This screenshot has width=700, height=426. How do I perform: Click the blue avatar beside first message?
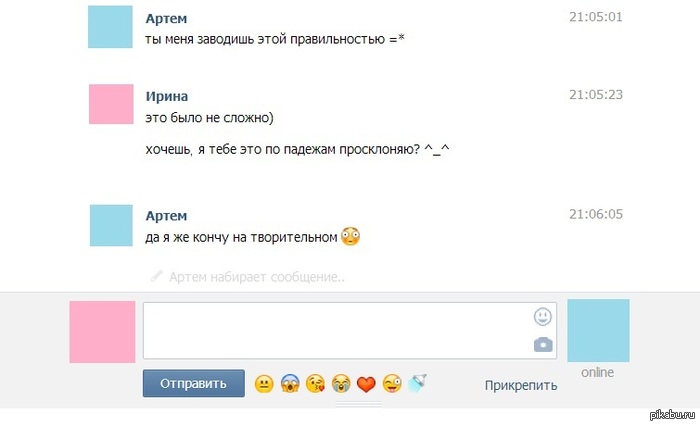click(x=110, y=27)
